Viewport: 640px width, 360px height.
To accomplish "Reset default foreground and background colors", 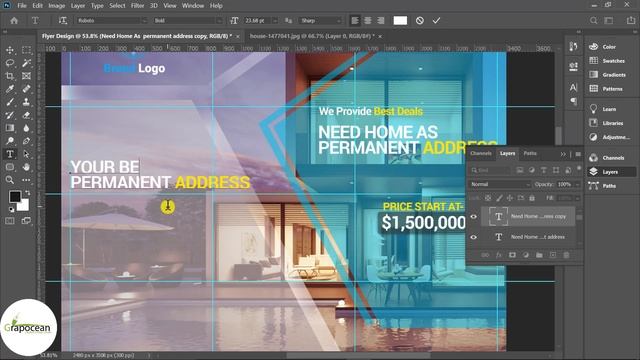I will [x=11, y=210].
